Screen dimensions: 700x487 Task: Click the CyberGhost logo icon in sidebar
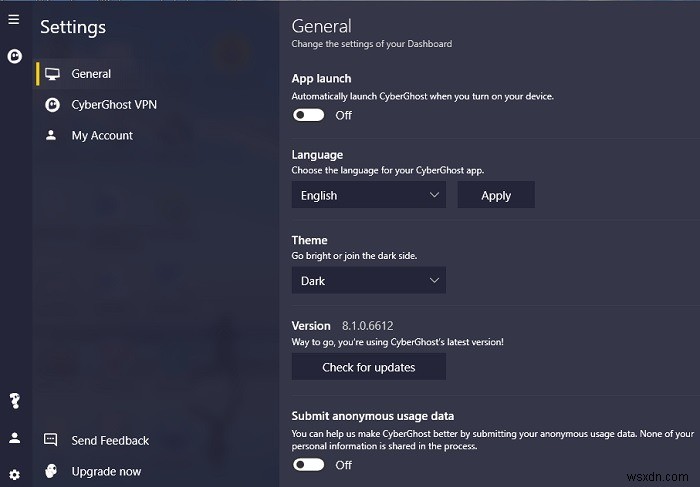tap(14, 57)
